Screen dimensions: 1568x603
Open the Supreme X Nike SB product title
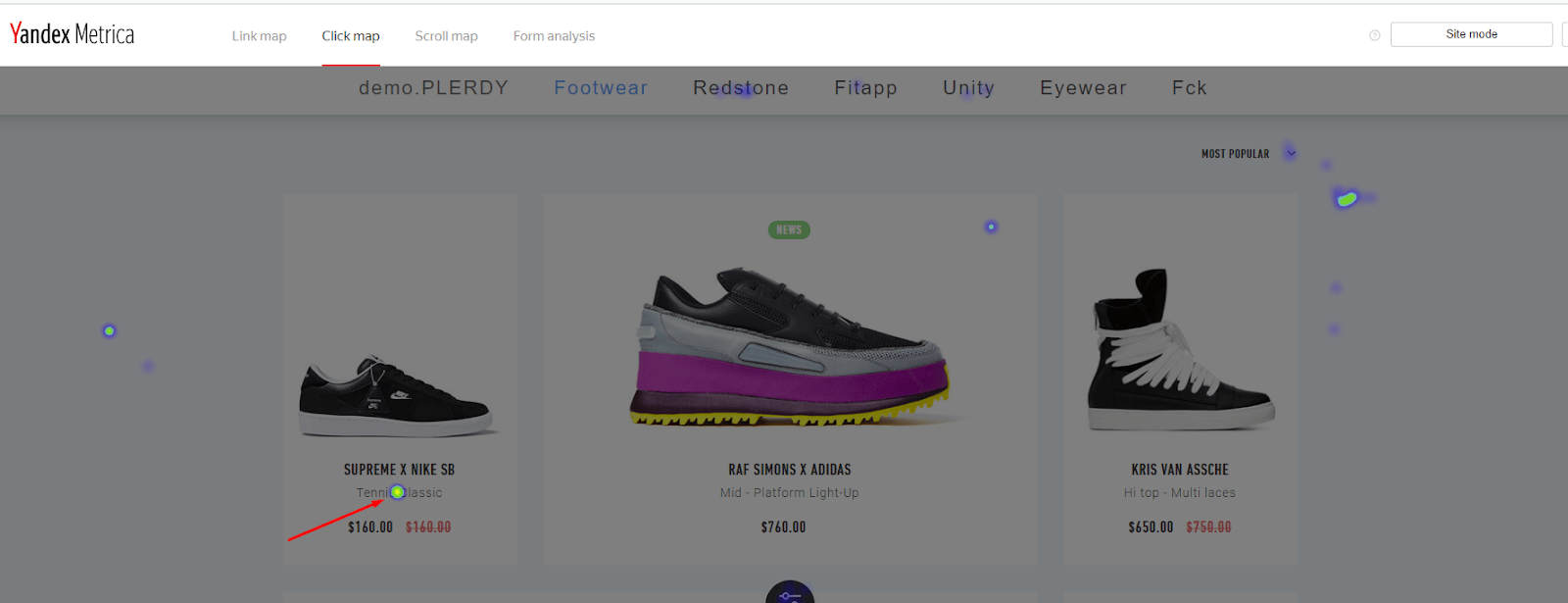coord(399,470)
